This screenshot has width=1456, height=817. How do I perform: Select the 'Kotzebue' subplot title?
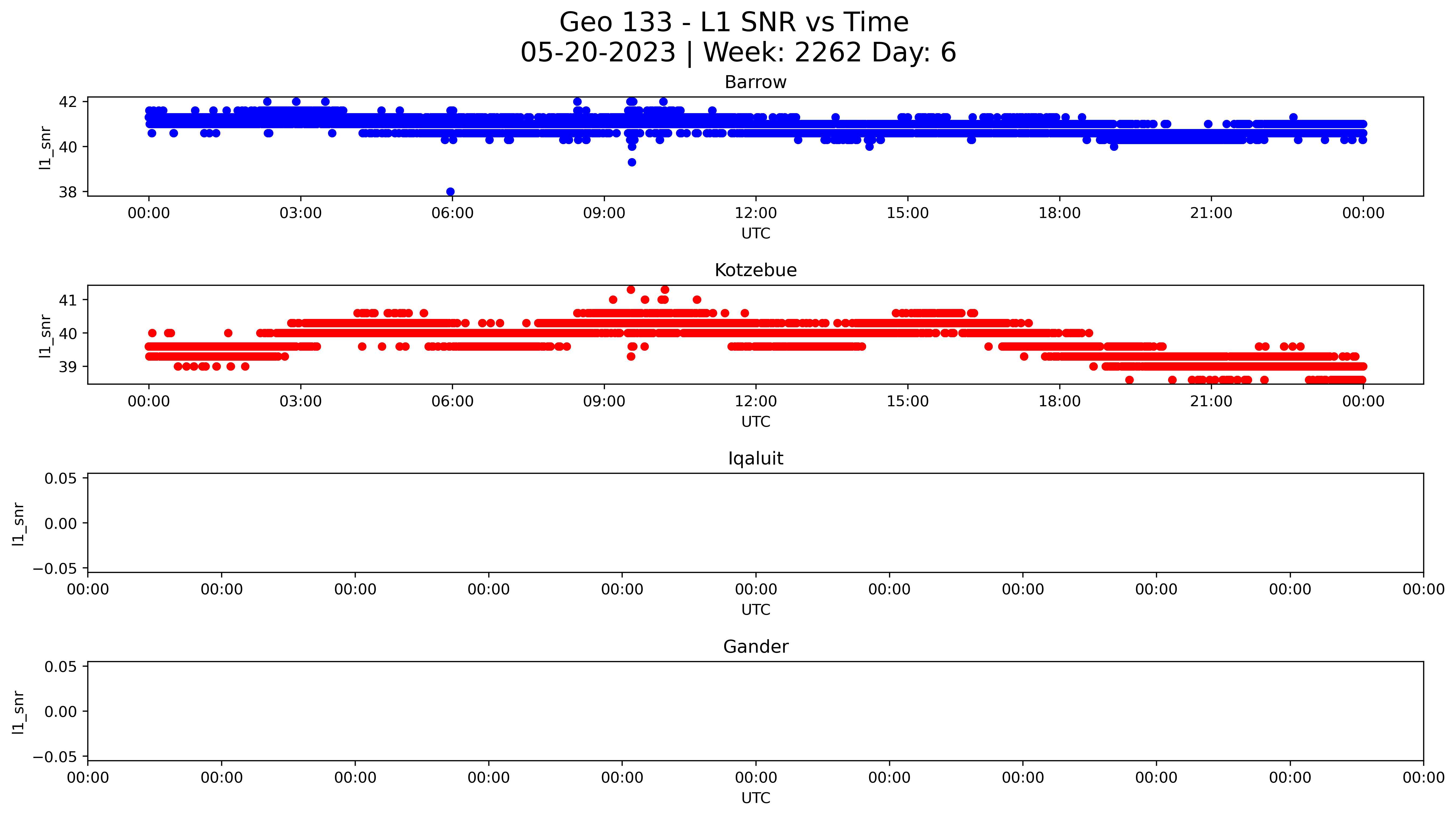(756, 270)
